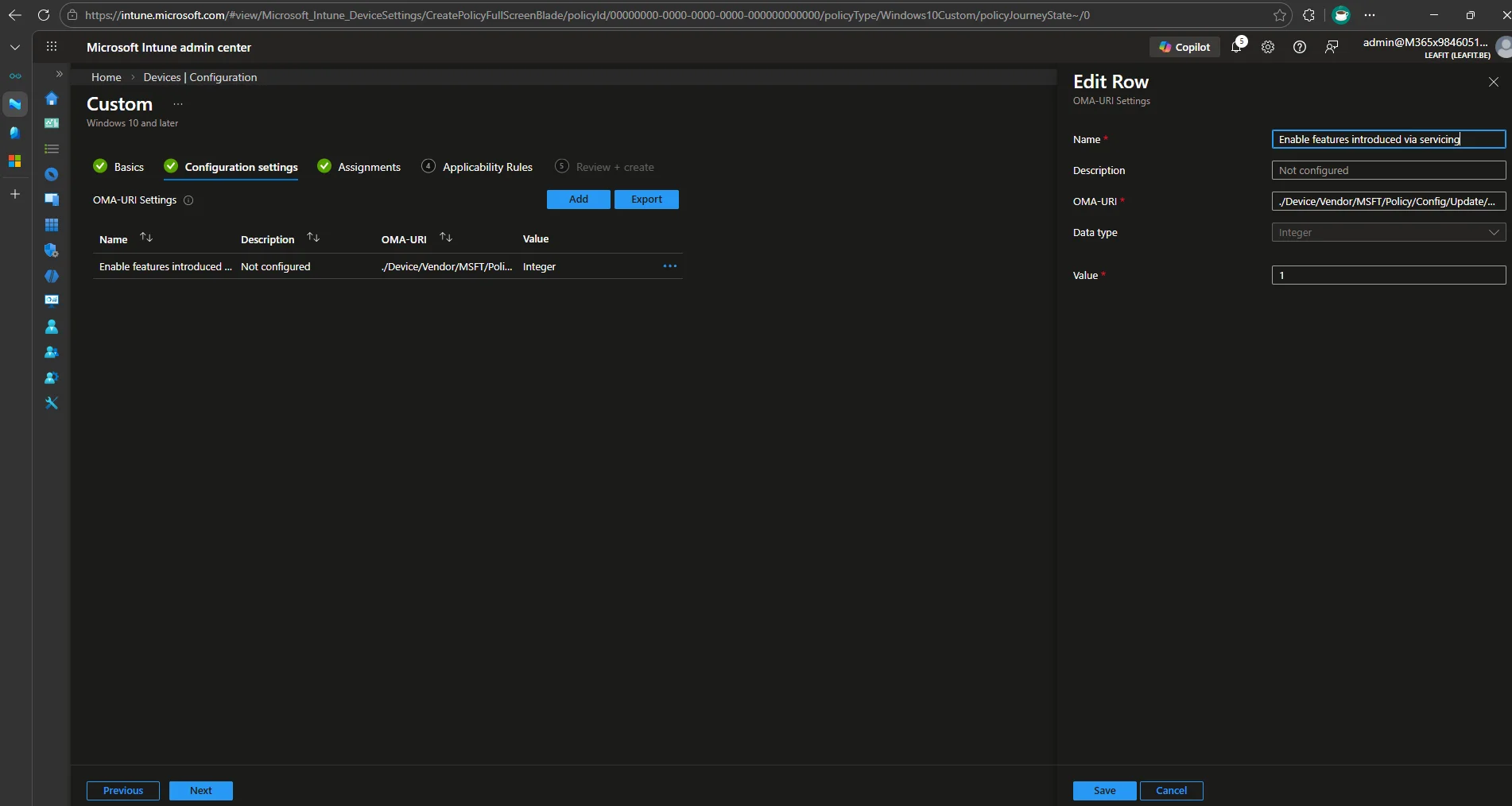Screen dimensions: 1512x806
Task: Save the edited OMA-URI row
Action: (x=1104, y=790)
